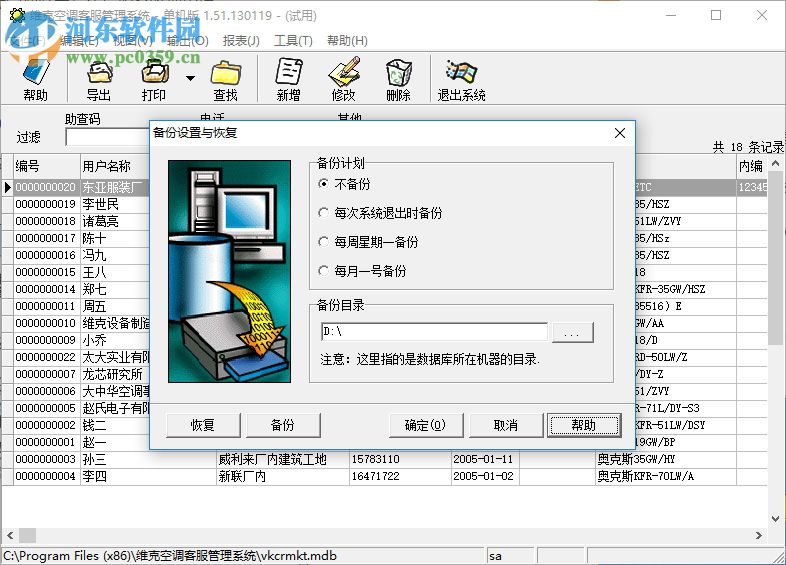
Task: Open the 工具(T) menu
Action: 293,41
